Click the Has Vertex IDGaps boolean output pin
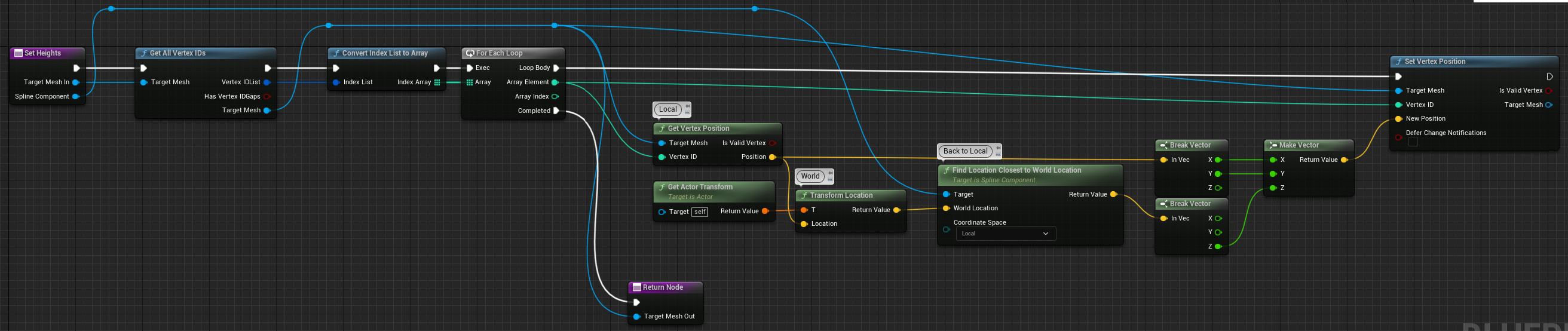The image size is (1568, 331). (267, 97)
